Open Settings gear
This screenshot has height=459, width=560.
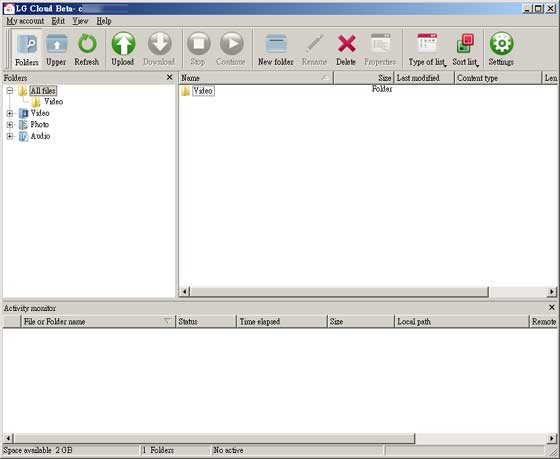coord(501,49)
